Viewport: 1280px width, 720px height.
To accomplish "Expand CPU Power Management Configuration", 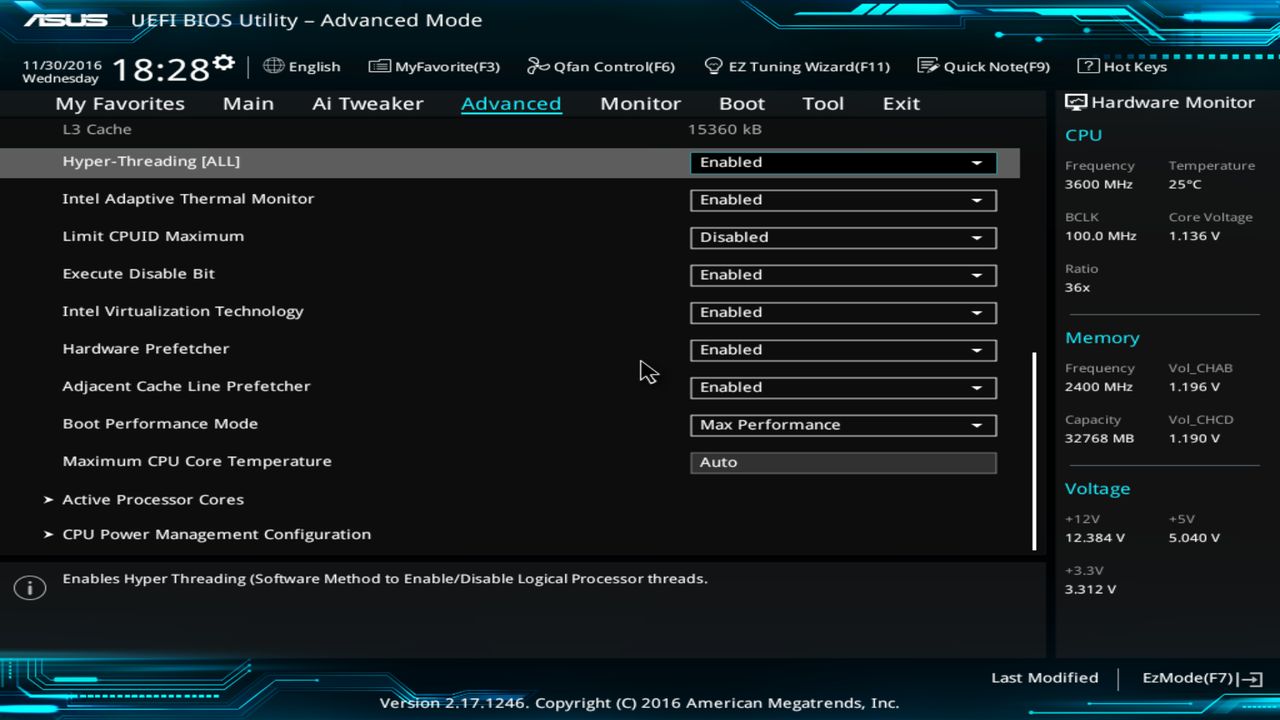I will pyautogui.click(x=216, y=534).
